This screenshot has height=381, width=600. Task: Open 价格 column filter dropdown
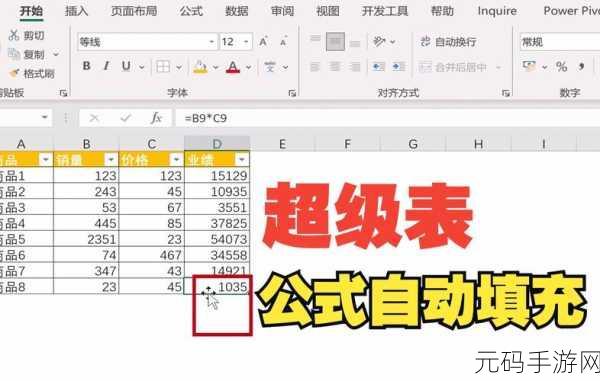point(176,160)
